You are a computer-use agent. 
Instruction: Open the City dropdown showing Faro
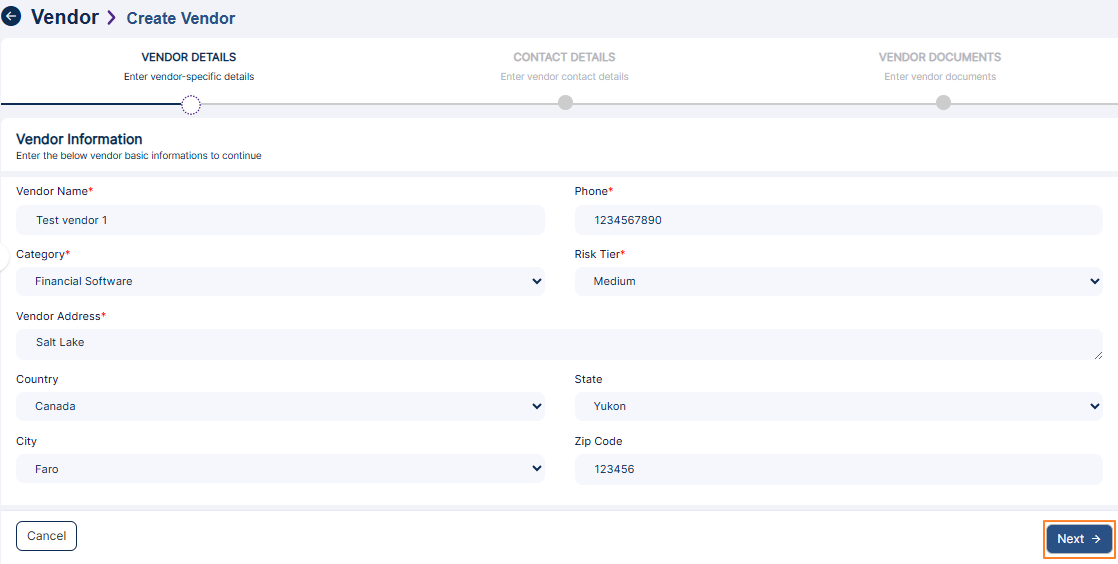tap(280, 469)
